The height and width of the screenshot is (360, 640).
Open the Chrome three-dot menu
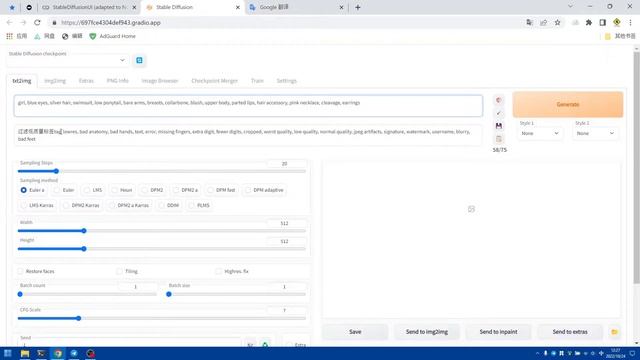click(631, 22)
